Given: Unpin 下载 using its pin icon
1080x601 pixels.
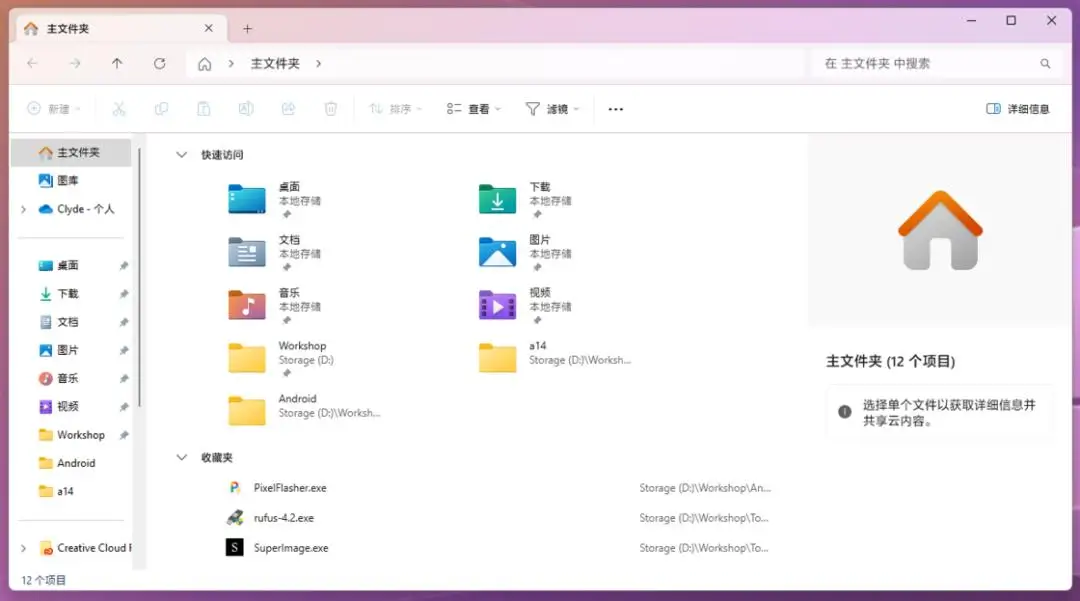Looking at the screenshot, I should click(123, 293).
